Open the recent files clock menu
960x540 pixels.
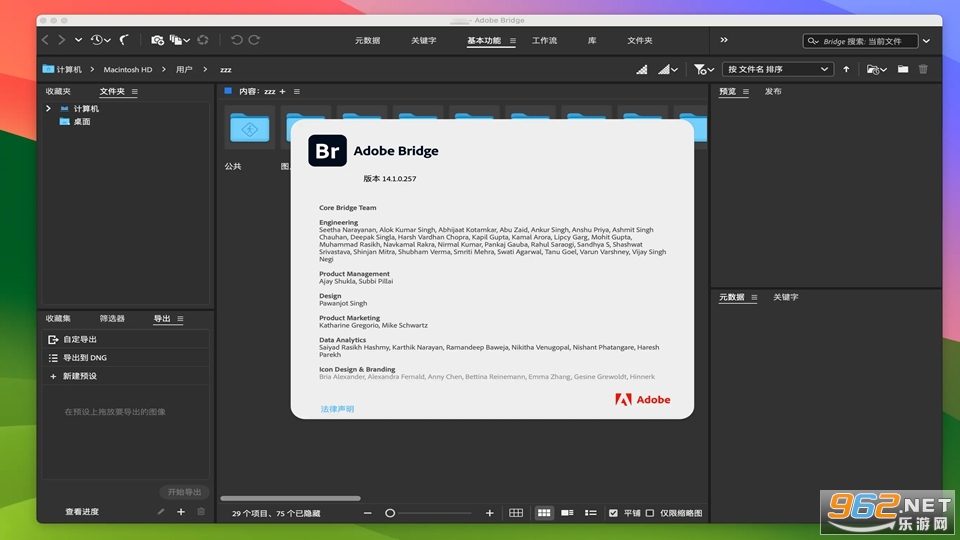[x=100, y=40]
